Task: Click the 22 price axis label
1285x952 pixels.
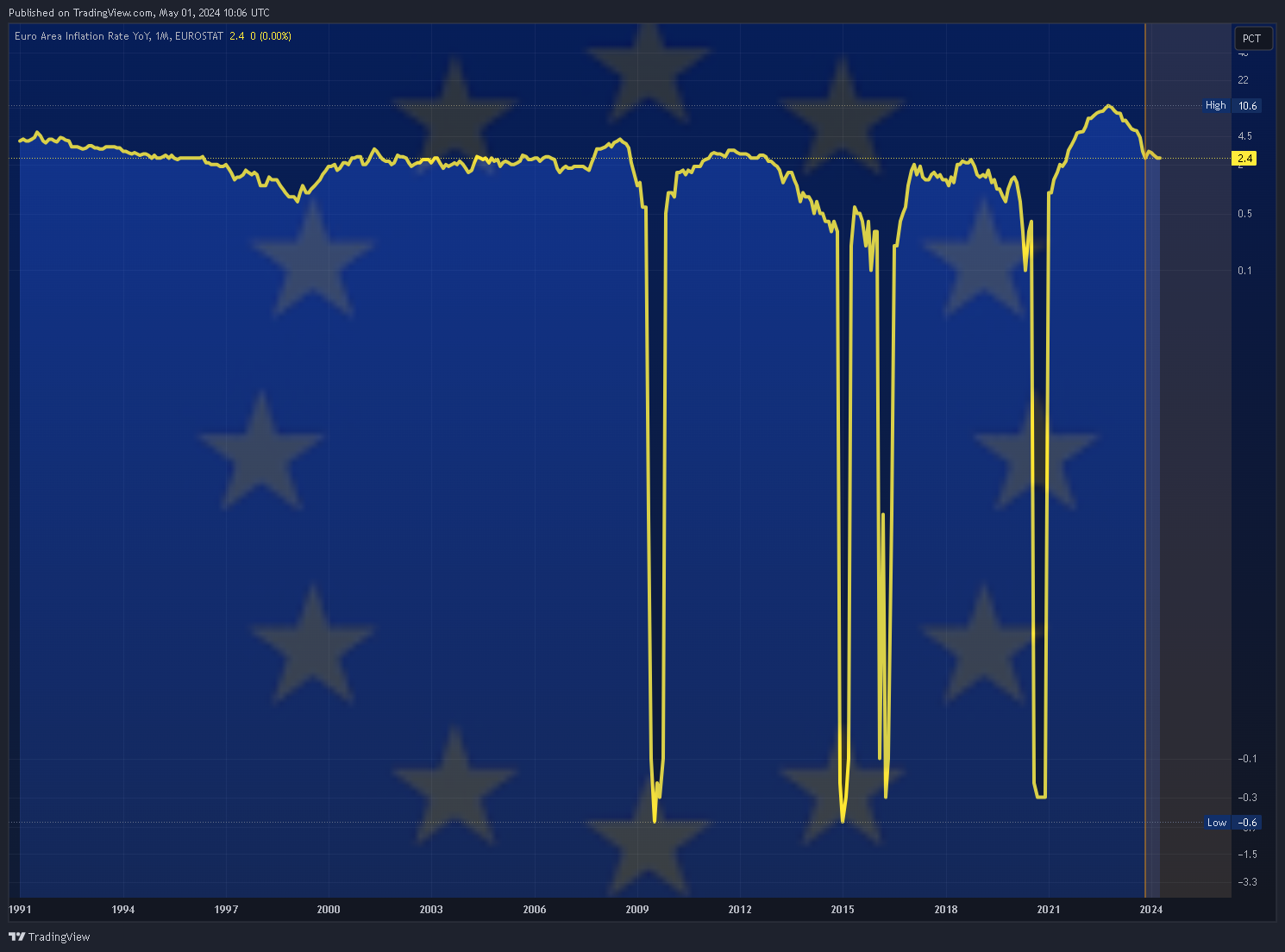Action: (x=1243, y=80)
